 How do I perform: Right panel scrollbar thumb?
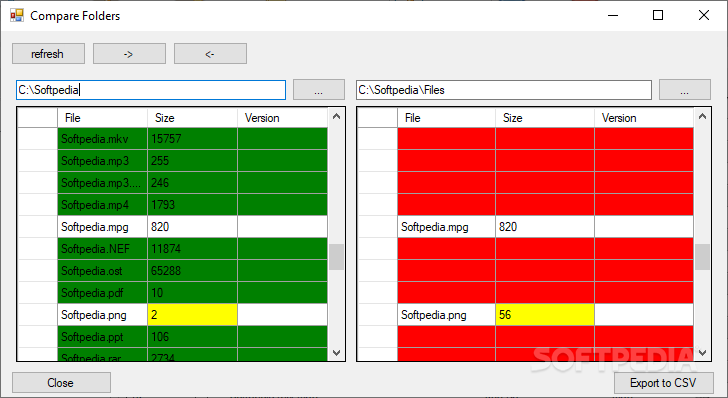(x=702, y=257)
